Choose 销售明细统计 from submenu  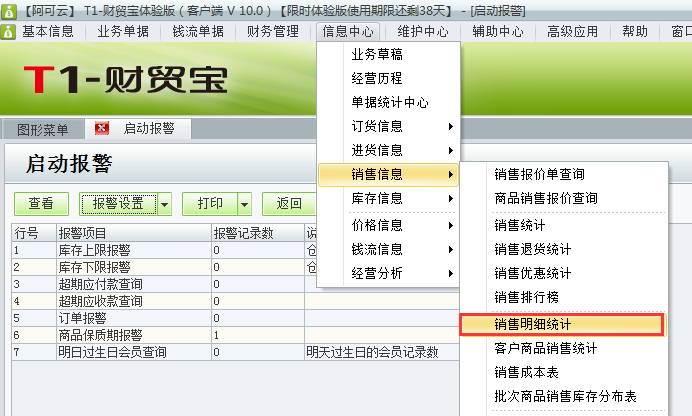[x=563, y=325]
